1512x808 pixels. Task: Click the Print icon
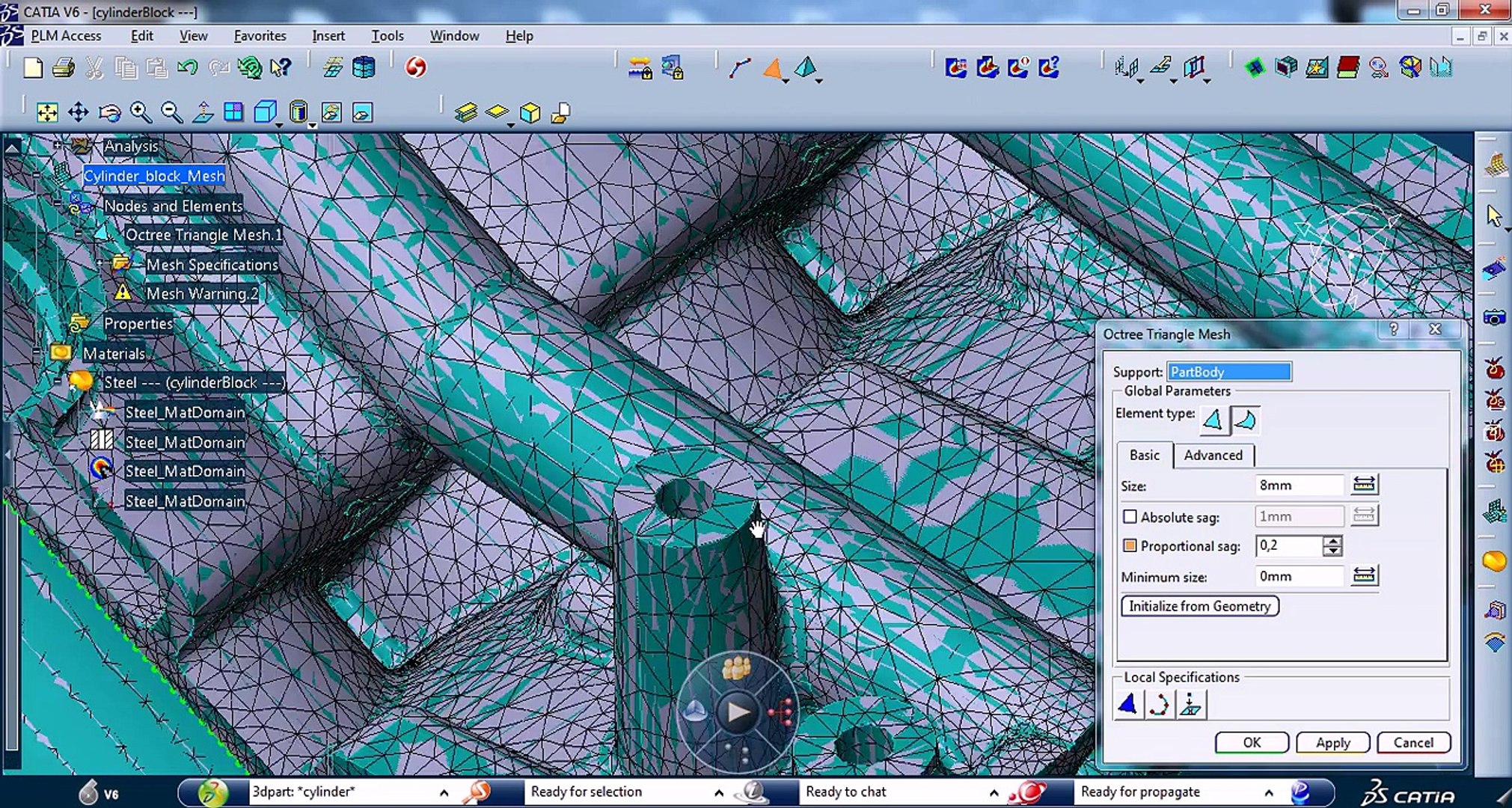64,68
